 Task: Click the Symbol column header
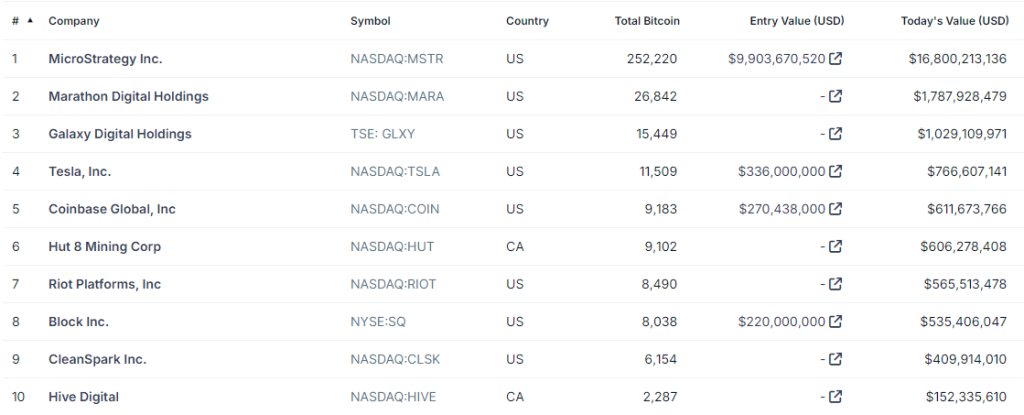tap(370, 21)
